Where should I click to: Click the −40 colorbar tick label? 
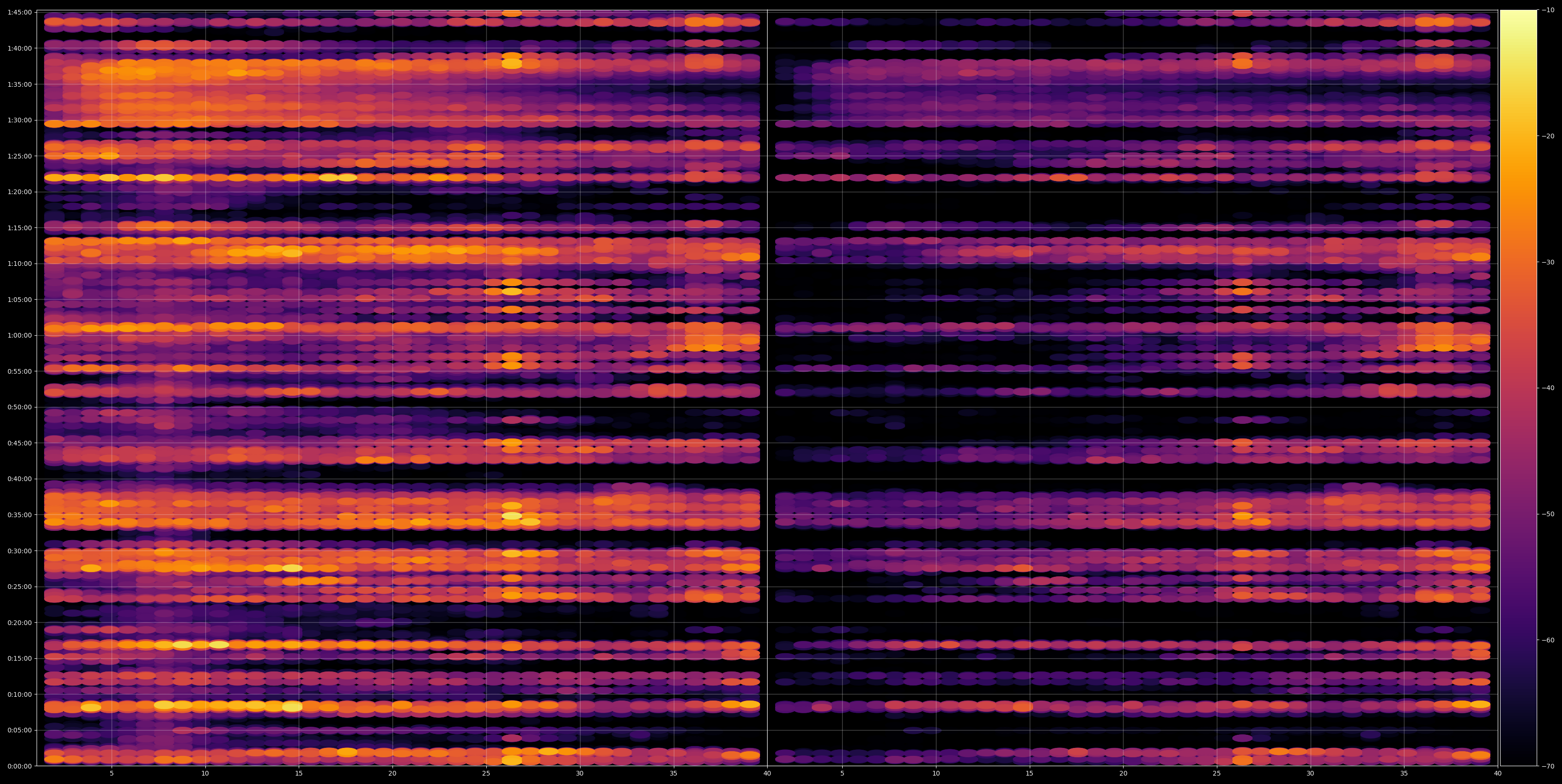click(1548, 388)
